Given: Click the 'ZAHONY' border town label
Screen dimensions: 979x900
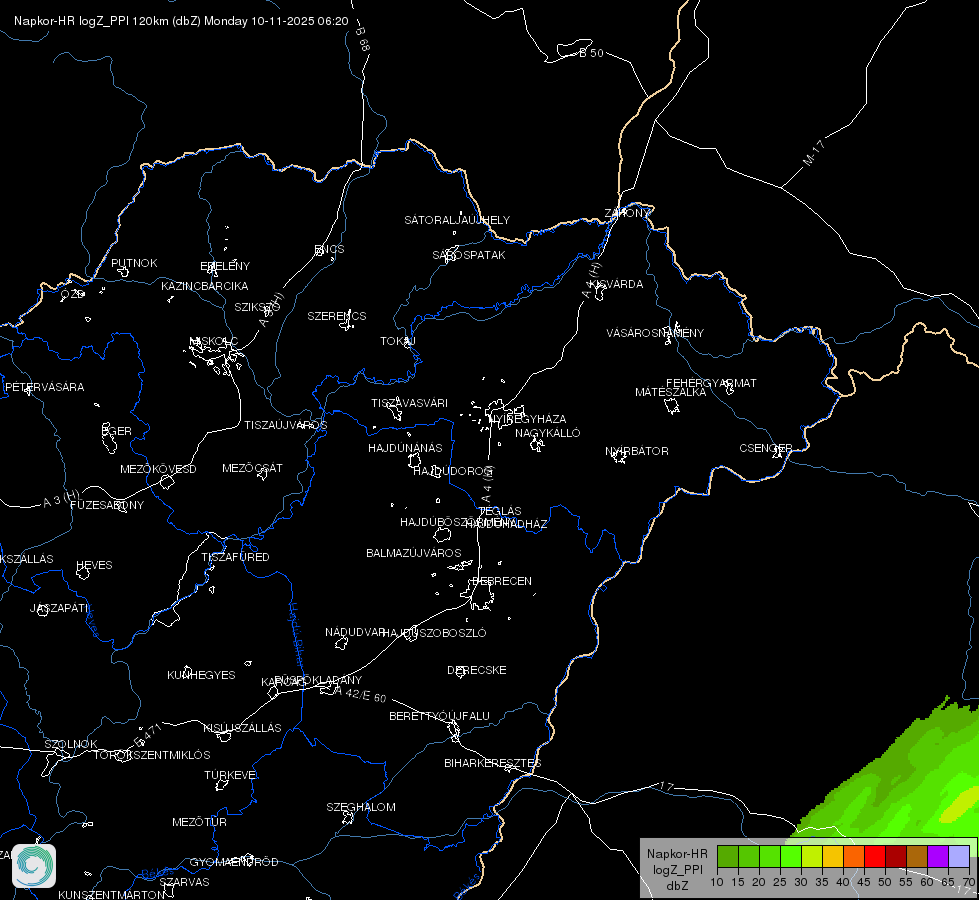Looking at the screenshot, I should coord(627,213).
